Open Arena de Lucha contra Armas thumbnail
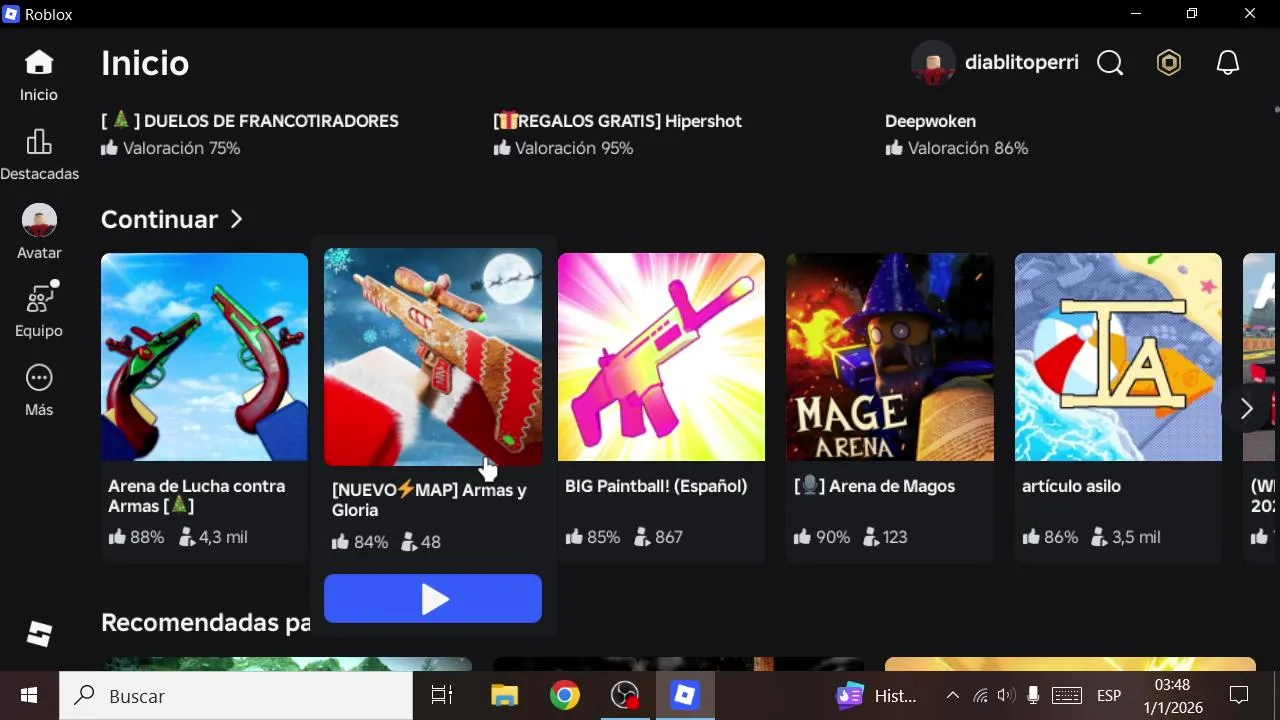 [x=204, y=357]
